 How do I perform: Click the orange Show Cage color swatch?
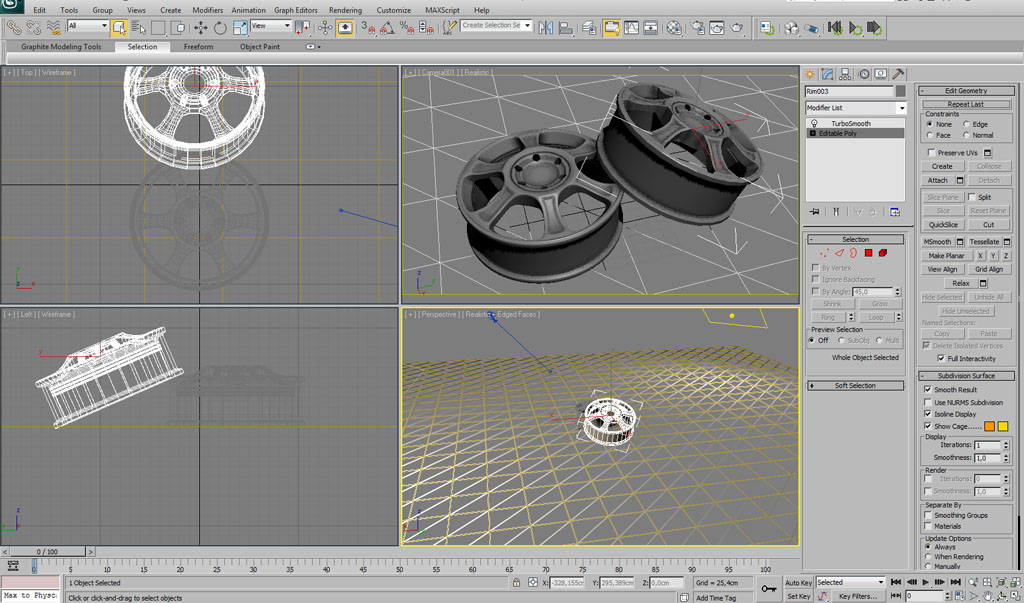click(x=989, y=426)
